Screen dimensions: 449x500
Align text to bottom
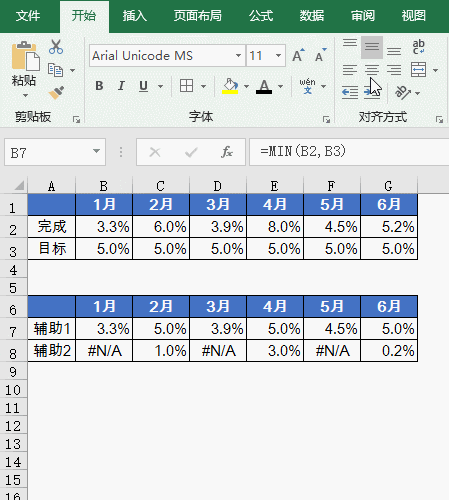point(394,51)
